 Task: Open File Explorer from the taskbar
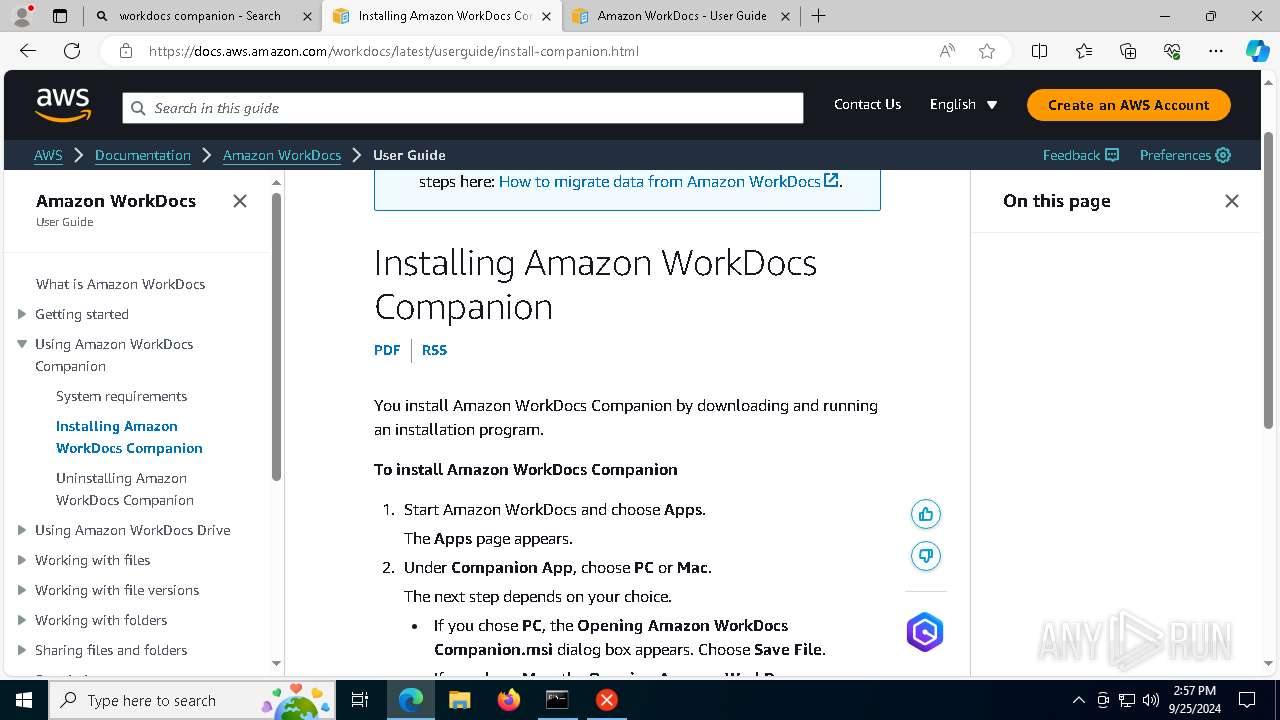tap(459, 700)
